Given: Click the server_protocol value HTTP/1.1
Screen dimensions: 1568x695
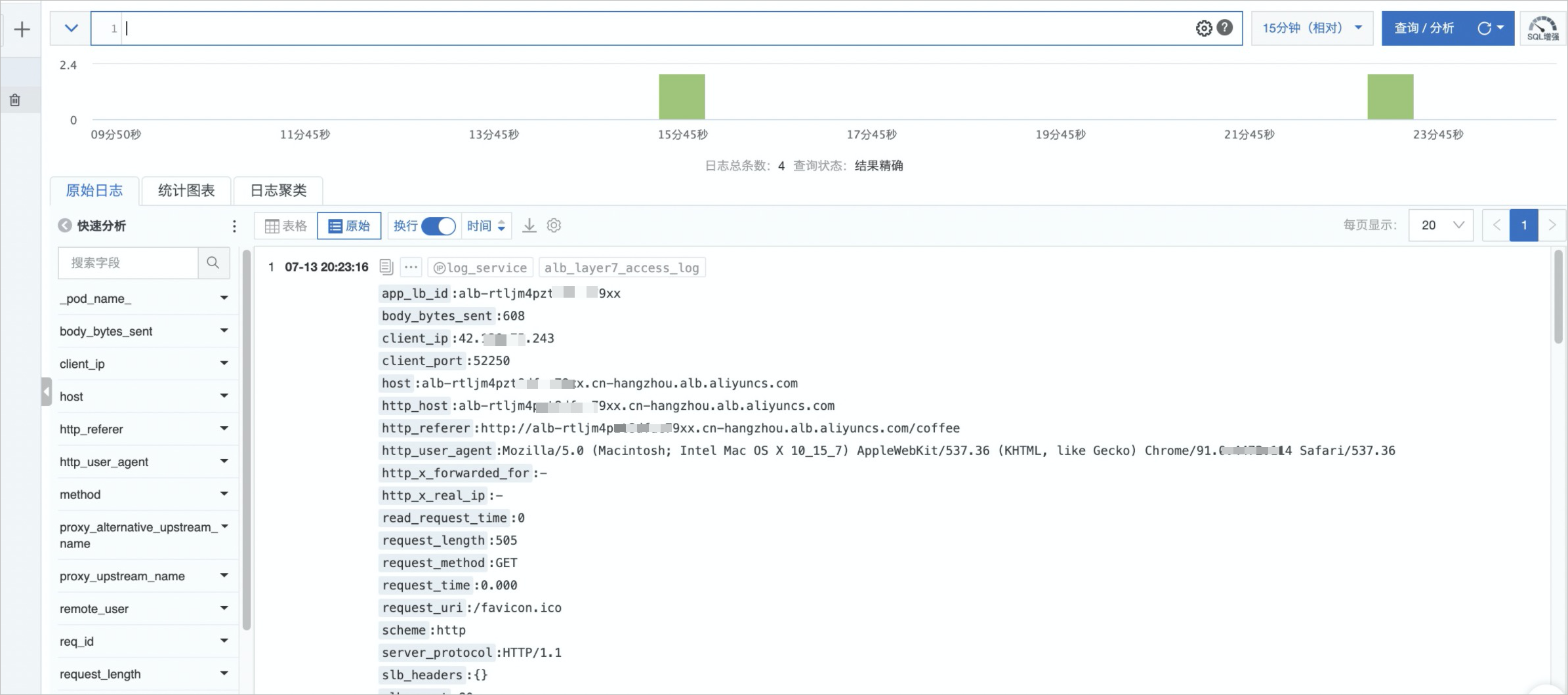Looking at the screenshot, I should 532,652.
